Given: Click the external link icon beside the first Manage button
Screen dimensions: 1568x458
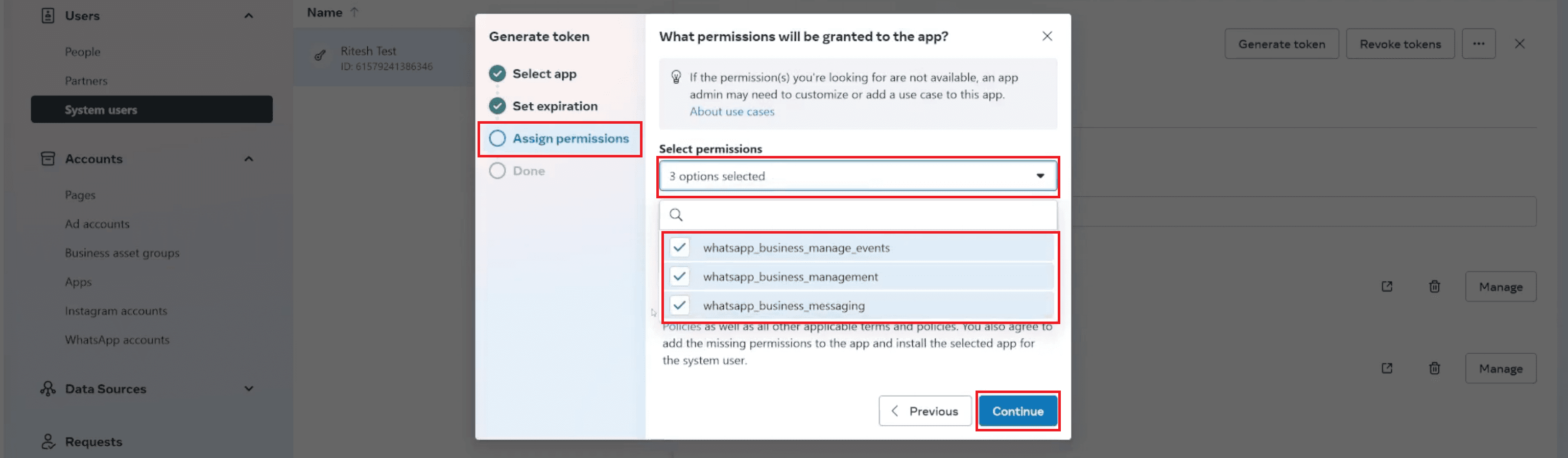Looking at the screenshot, I should 1387,286.
